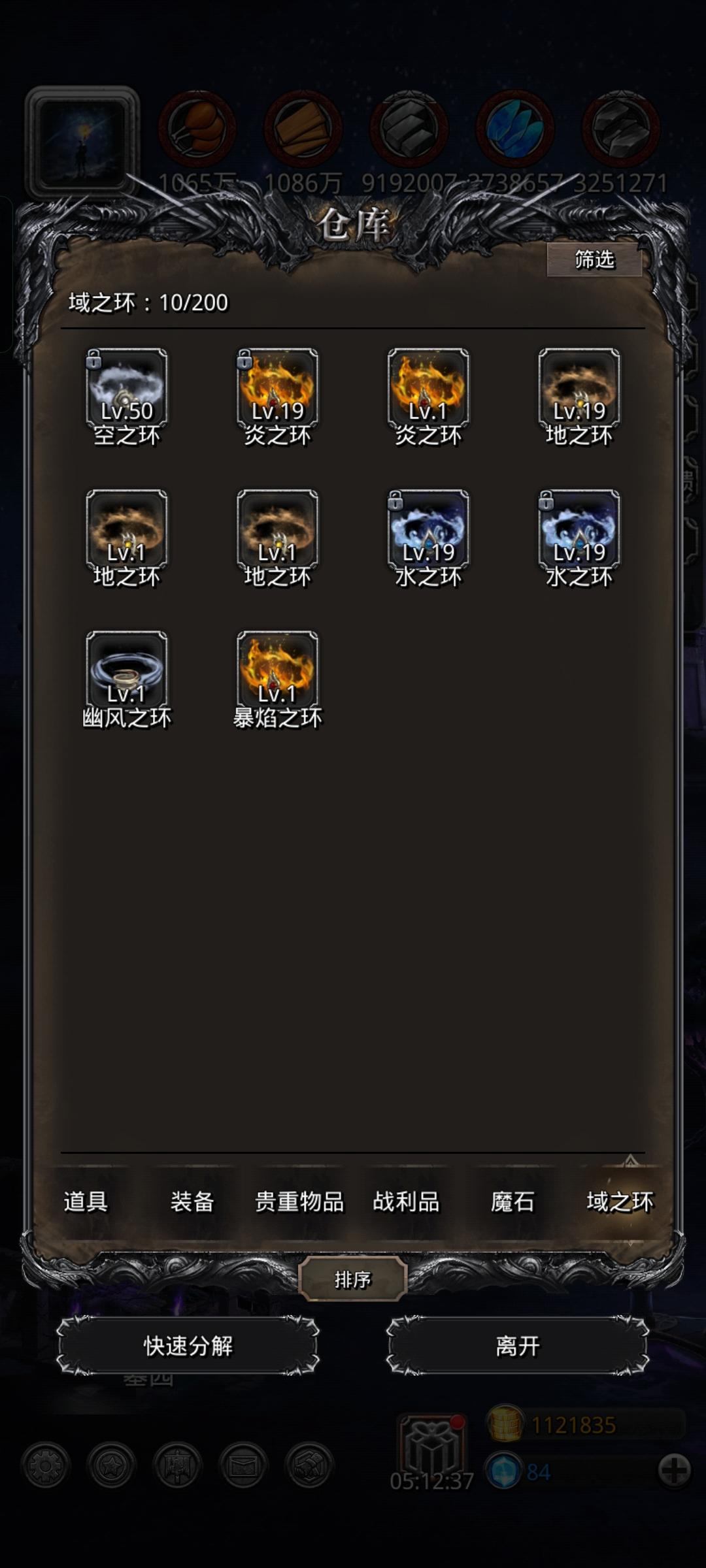Switch to the 贵重物品 tab
This screenshot has width=706, height=1568.
coord(299,1202)
